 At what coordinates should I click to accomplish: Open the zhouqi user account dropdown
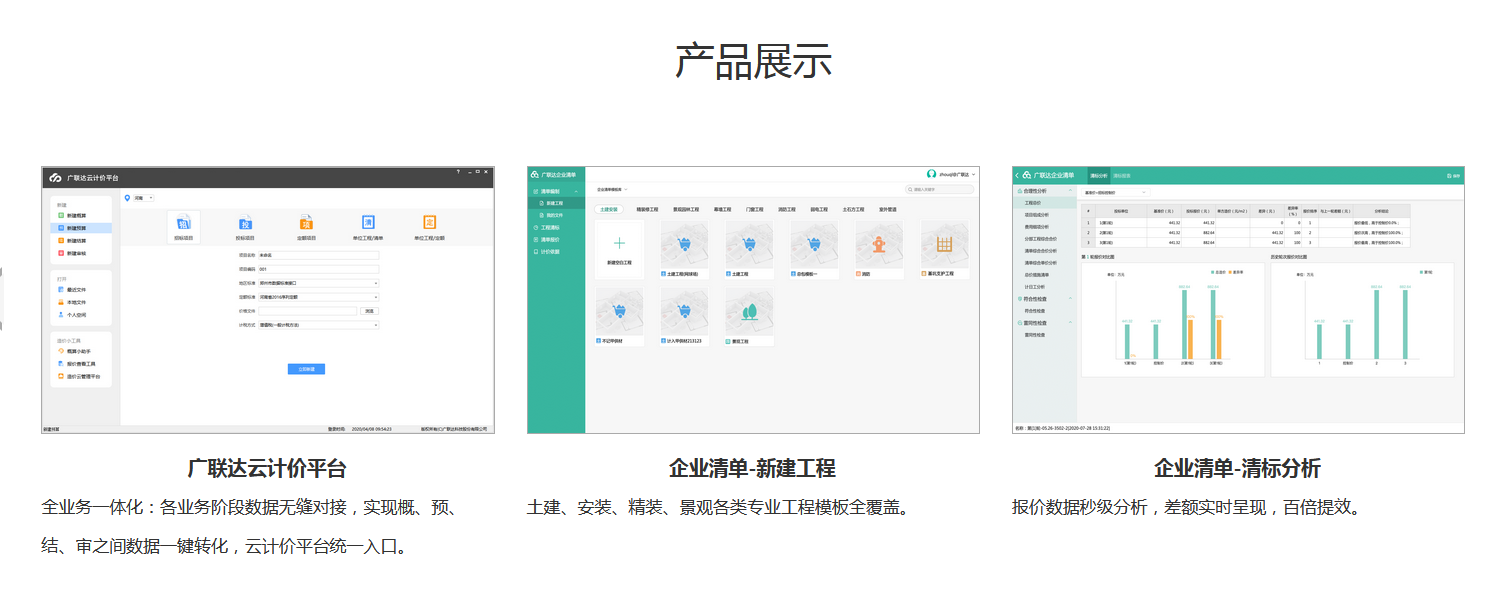958,174
